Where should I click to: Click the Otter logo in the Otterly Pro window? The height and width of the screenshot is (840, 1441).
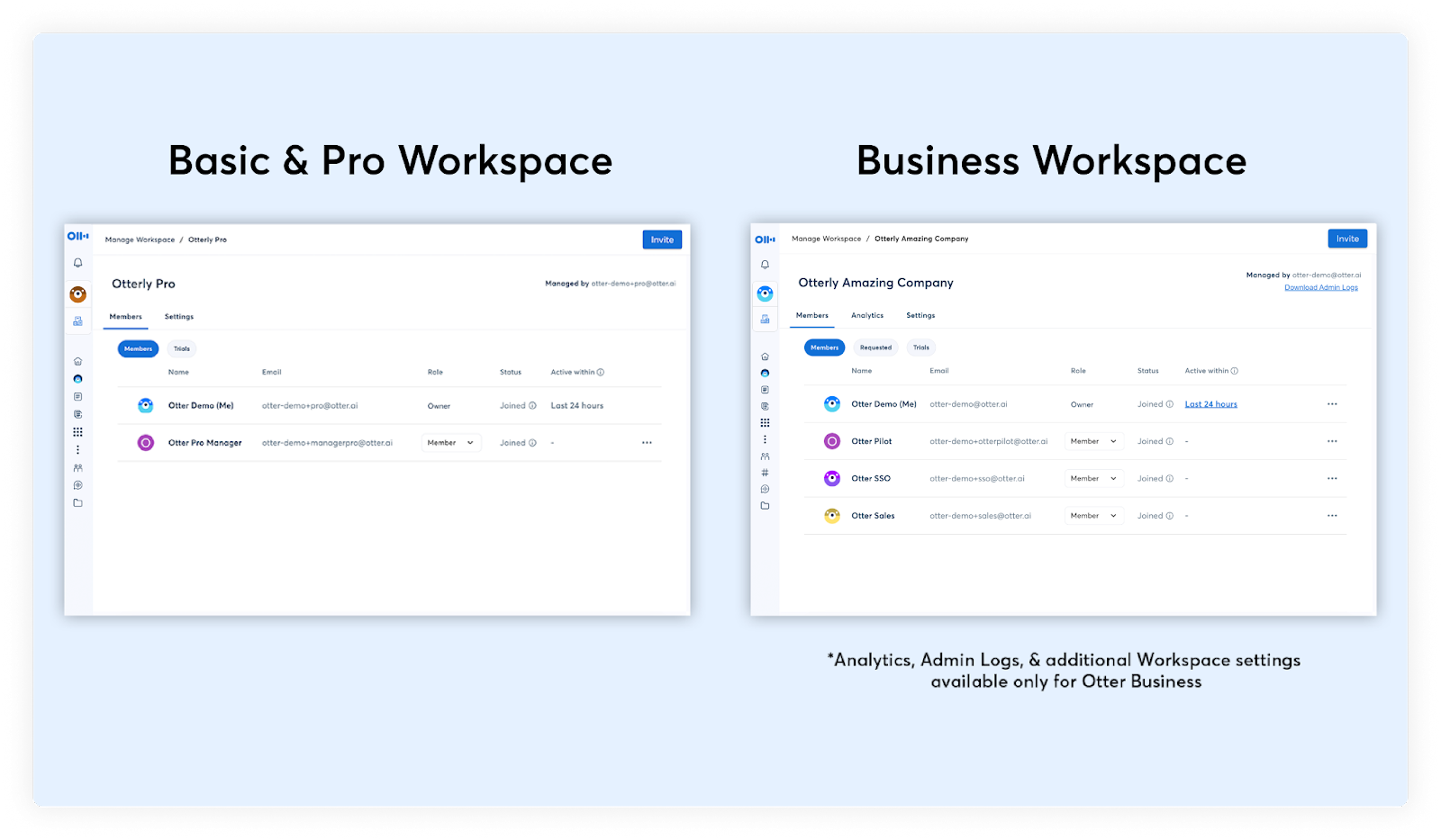[78, 236]
